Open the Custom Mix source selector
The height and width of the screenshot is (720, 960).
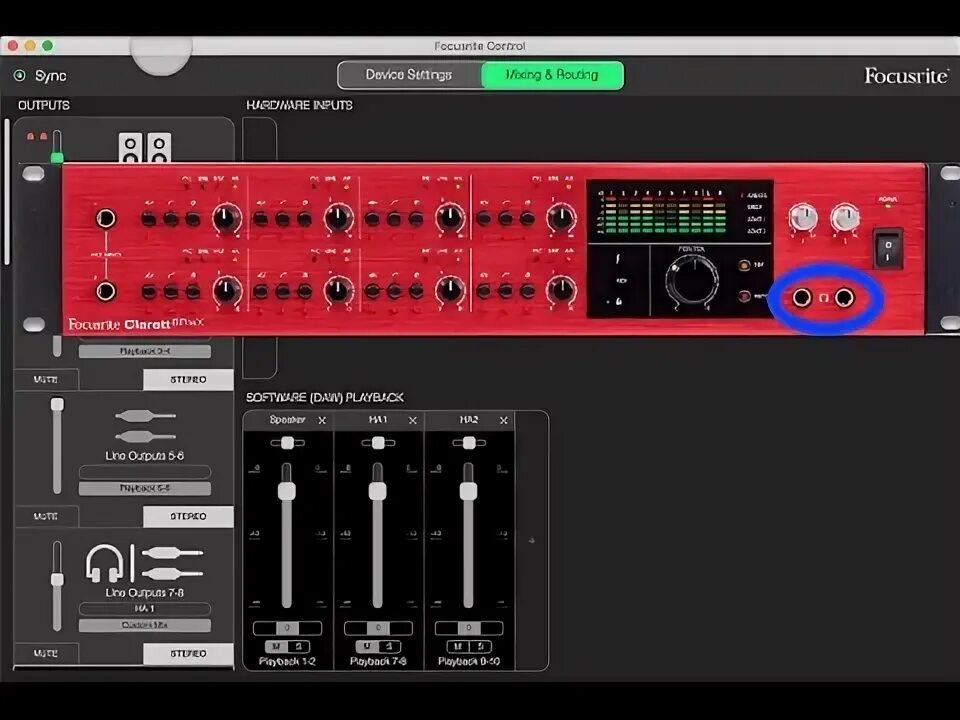click(144, 625)
